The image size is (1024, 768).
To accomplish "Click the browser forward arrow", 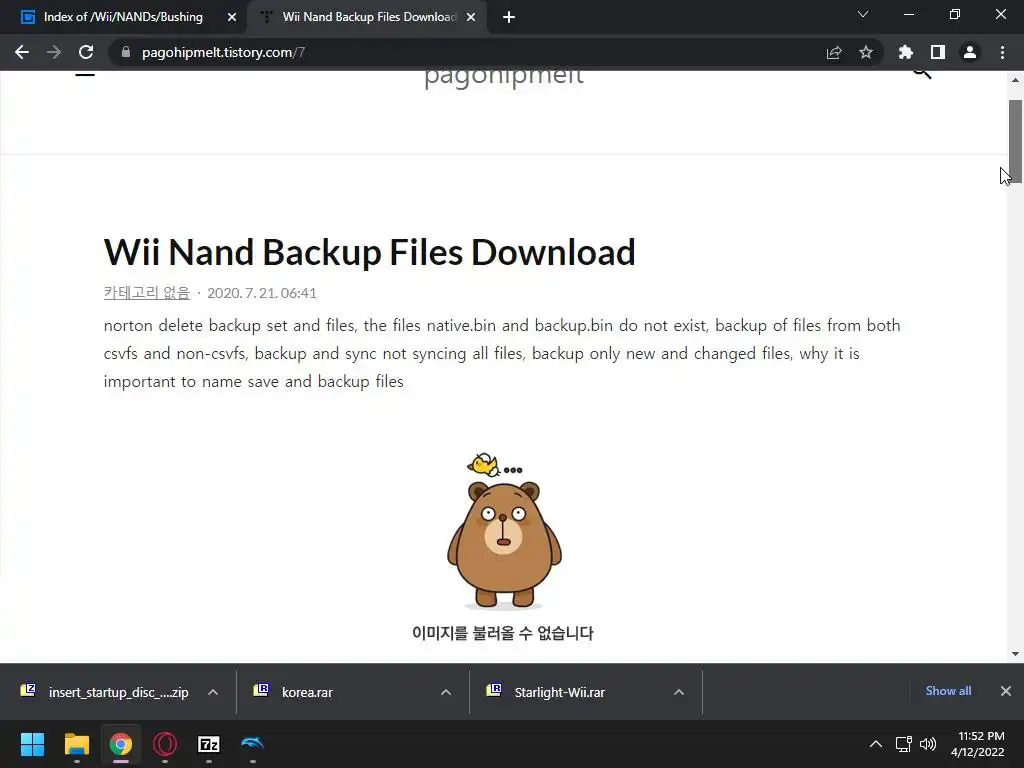I will click(x=54, y=52).
